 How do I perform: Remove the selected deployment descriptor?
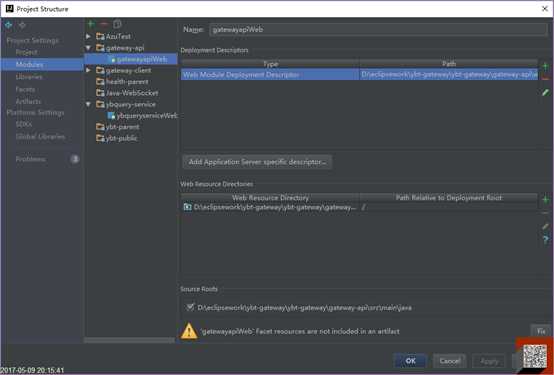pos(545,79)
